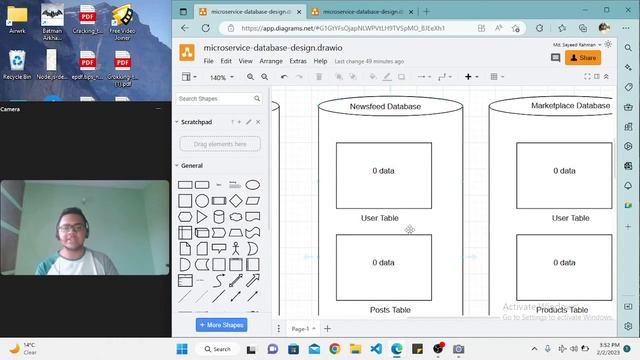Collapse the menu bar with double chevron
This screenshot has width=640, height=360.
coord(606,76)
